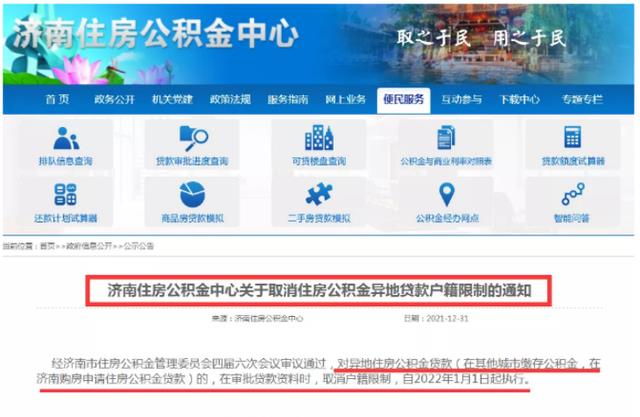The image size is (640, 417).
Task: Go to the 首页 nav item
Action: [57, 99]
